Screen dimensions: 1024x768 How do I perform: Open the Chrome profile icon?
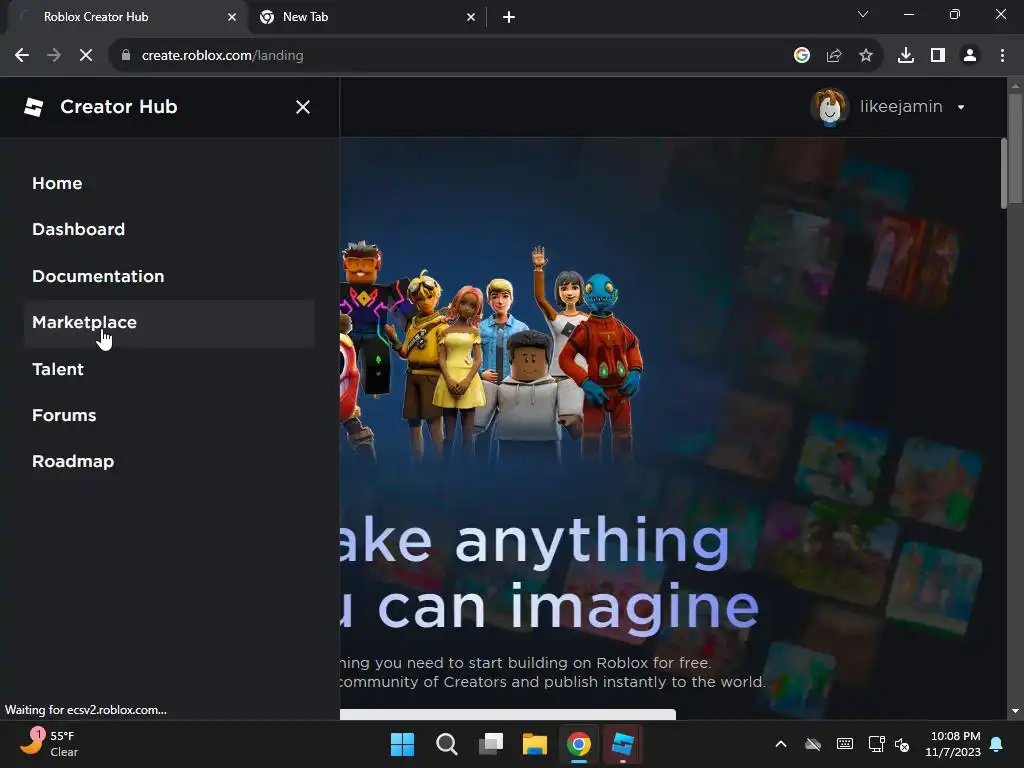pos(970,56)
